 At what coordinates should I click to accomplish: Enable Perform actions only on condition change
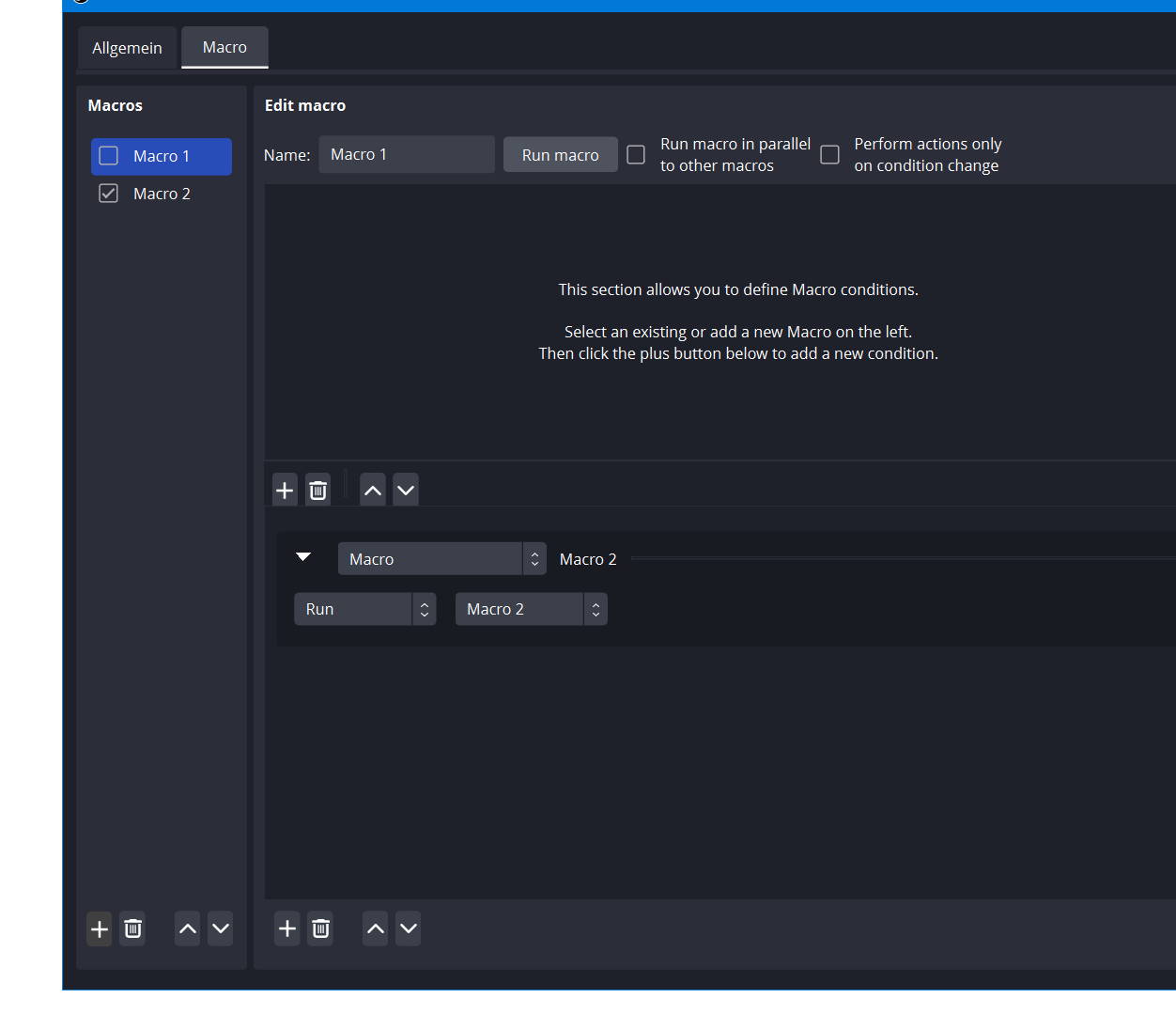tap(829, 154)
